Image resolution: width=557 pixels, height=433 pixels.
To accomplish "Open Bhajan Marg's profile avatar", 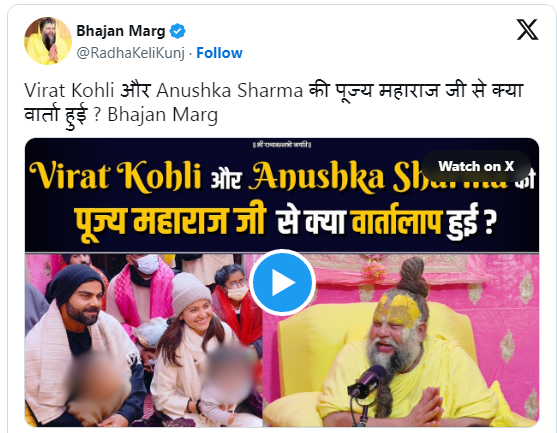I will (x=48, y=41).
